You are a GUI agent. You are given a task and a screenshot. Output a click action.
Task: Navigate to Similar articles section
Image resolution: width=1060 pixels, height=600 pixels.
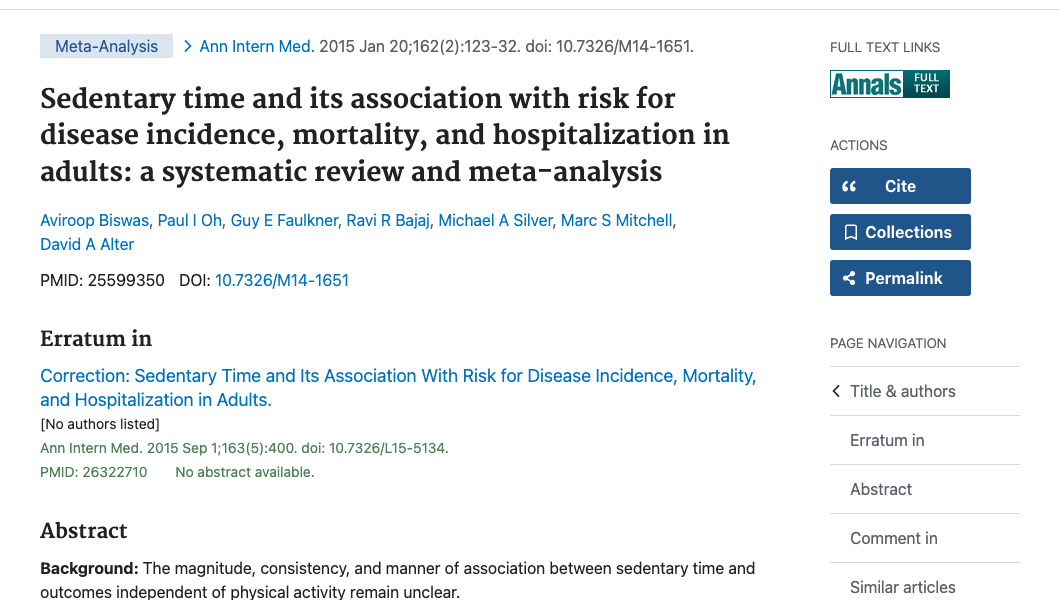tap(902, 587)
